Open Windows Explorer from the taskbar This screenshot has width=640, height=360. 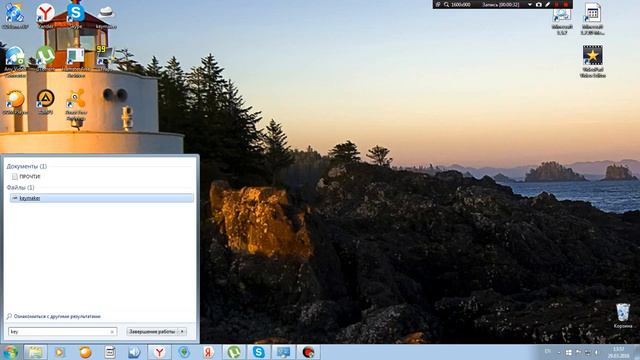[36, 352]
